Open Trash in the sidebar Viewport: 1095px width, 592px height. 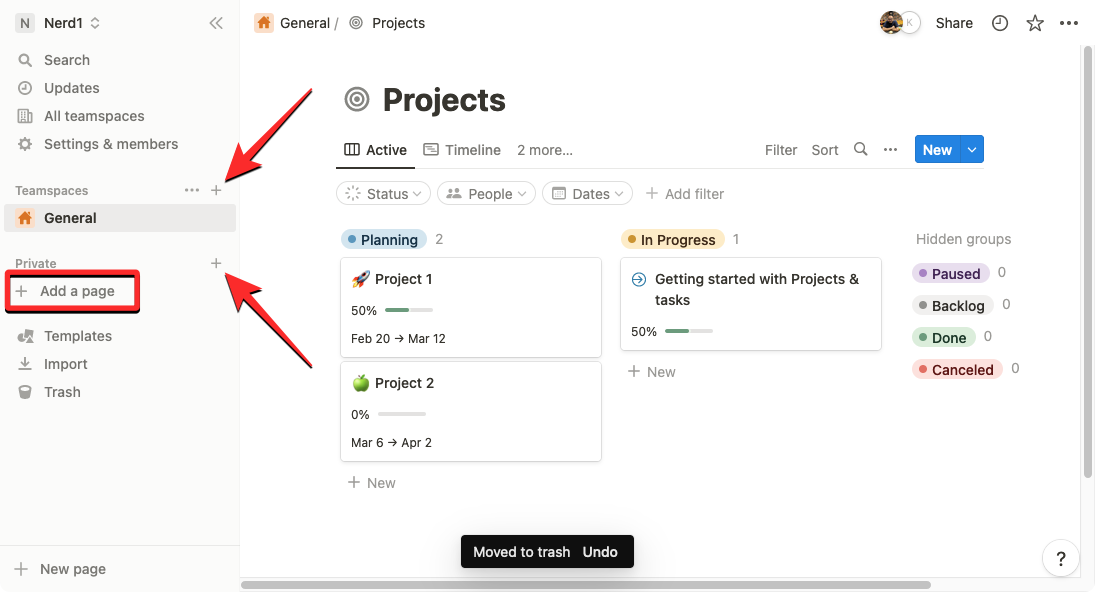click(62, 392)
